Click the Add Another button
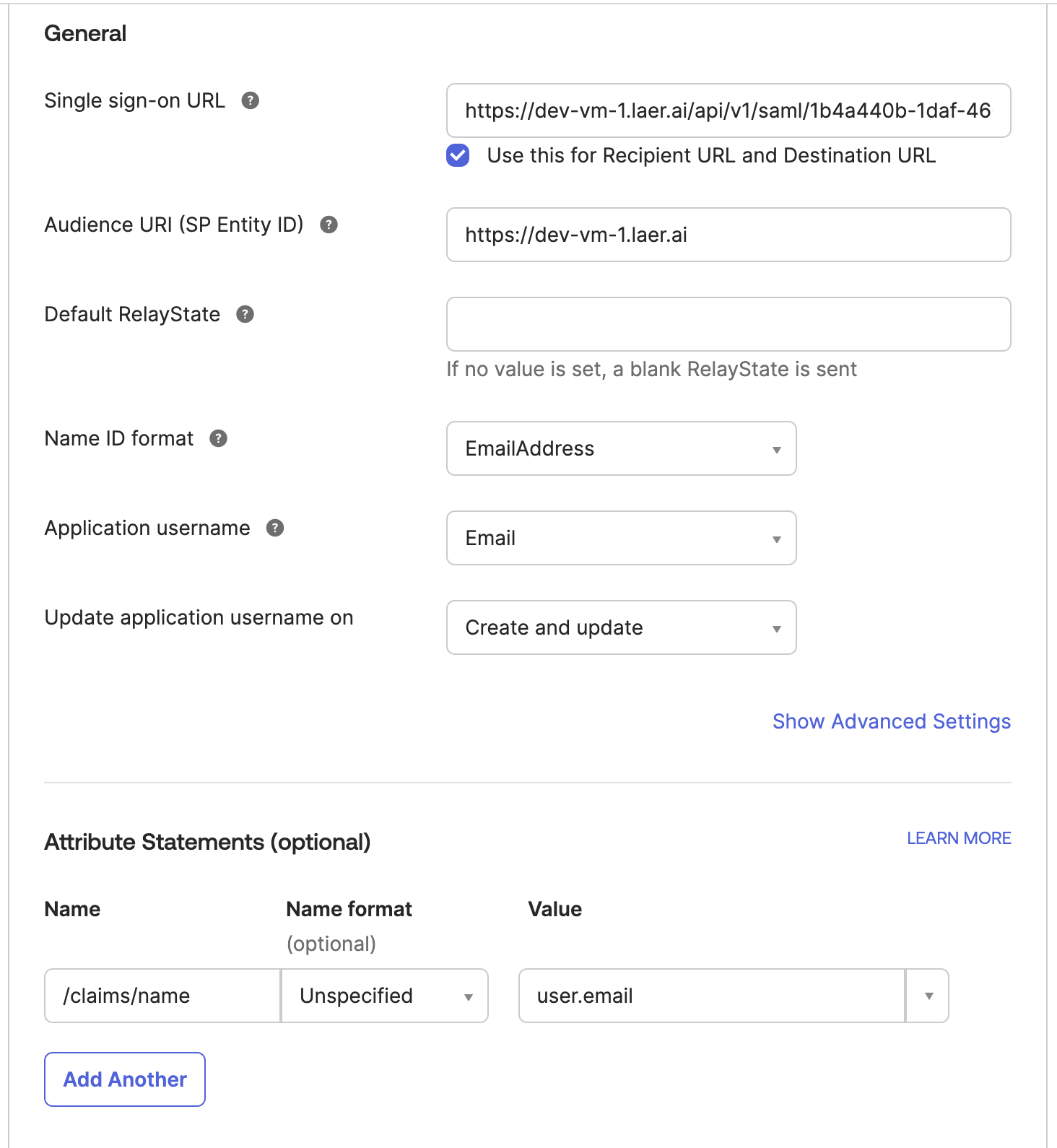1057x1148 pixels. (x=125, y=1079)
